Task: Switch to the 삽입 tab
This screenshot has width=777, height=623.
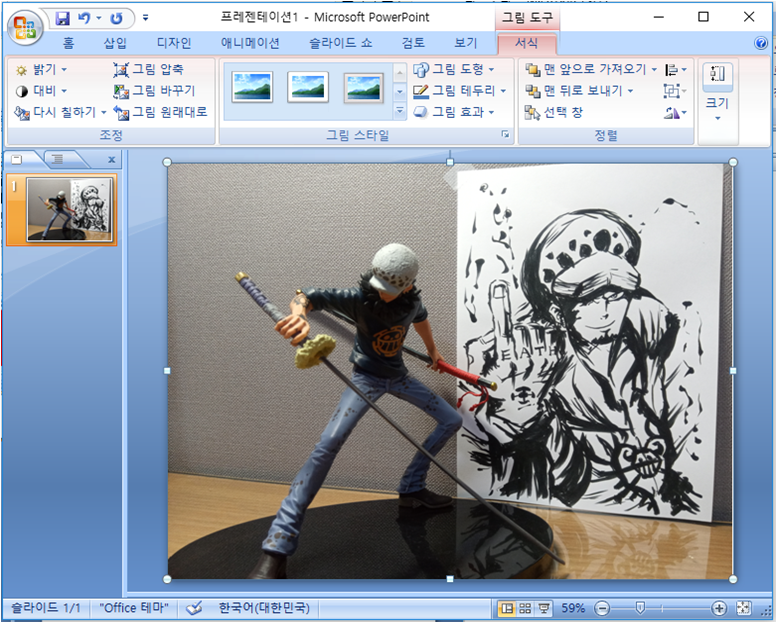Action: [115, 43]
